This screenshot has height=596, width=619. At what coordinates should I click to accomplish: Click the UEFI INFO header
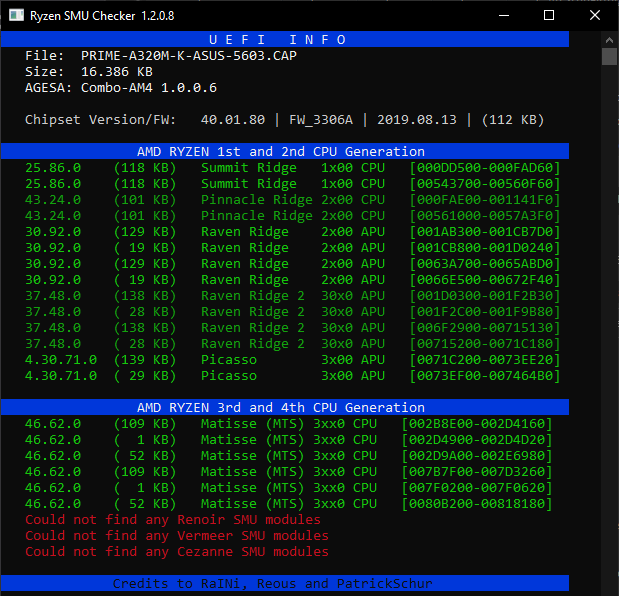click(x=285, y=39)
